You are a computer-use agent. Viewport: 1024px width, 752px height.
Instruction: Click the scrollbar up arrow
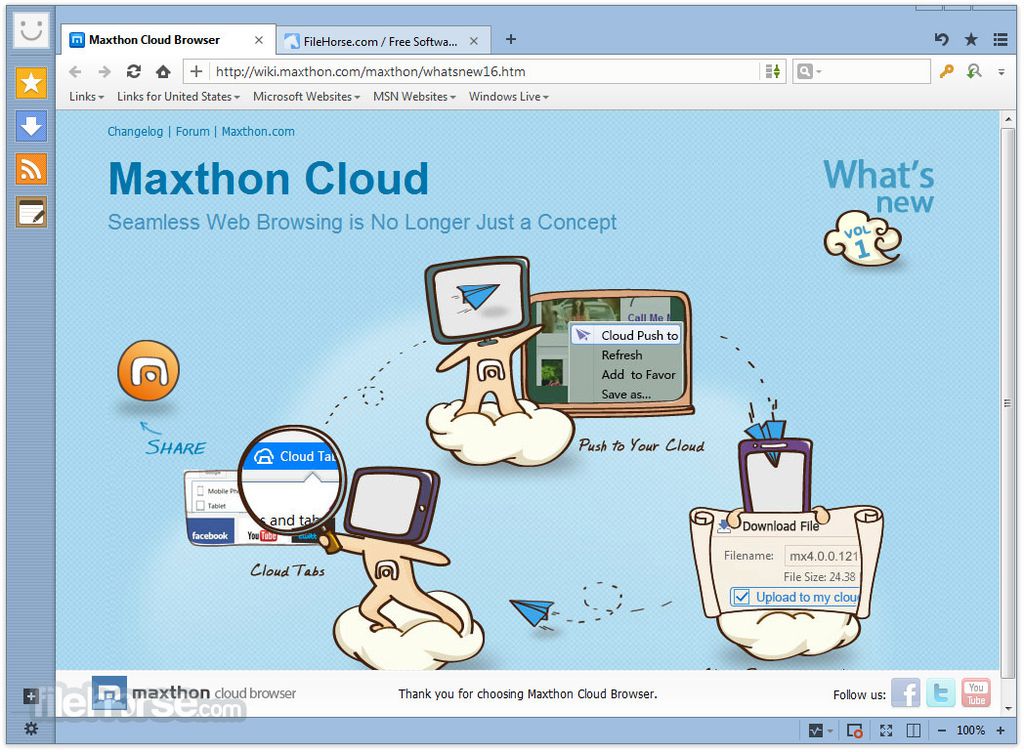[x=1008, y=119]
